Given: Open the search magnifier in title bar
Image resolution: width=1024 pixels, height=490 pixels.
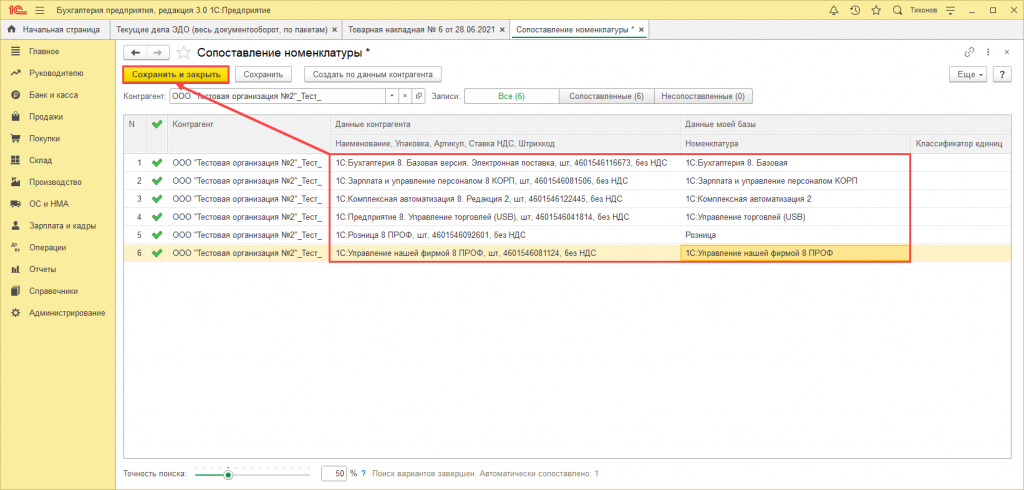Looking at the screenshot, I should pos(897,10).
